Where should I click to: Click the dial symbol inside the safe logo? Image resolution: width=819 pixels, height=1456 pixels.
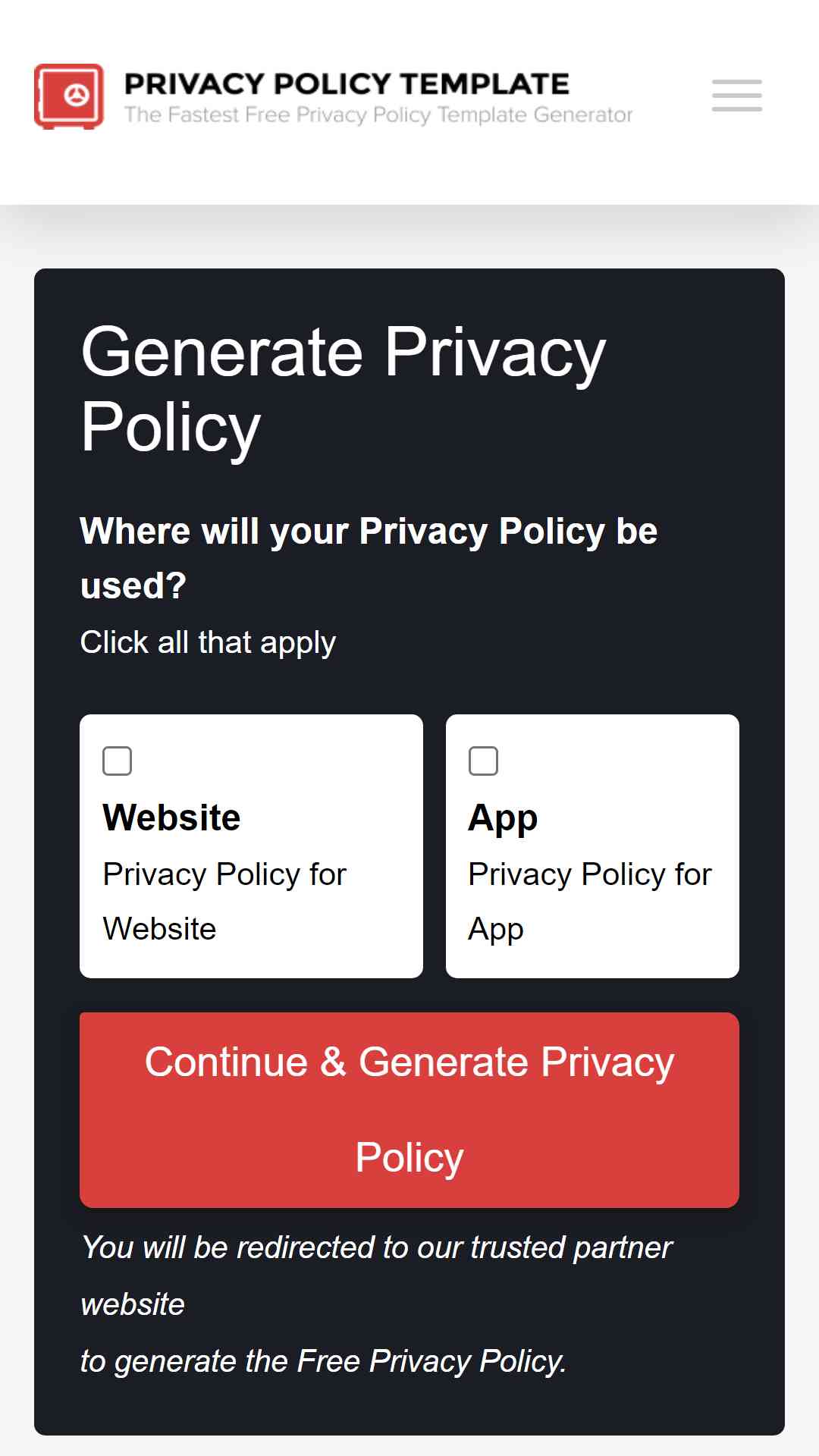(x=75, y=96)
